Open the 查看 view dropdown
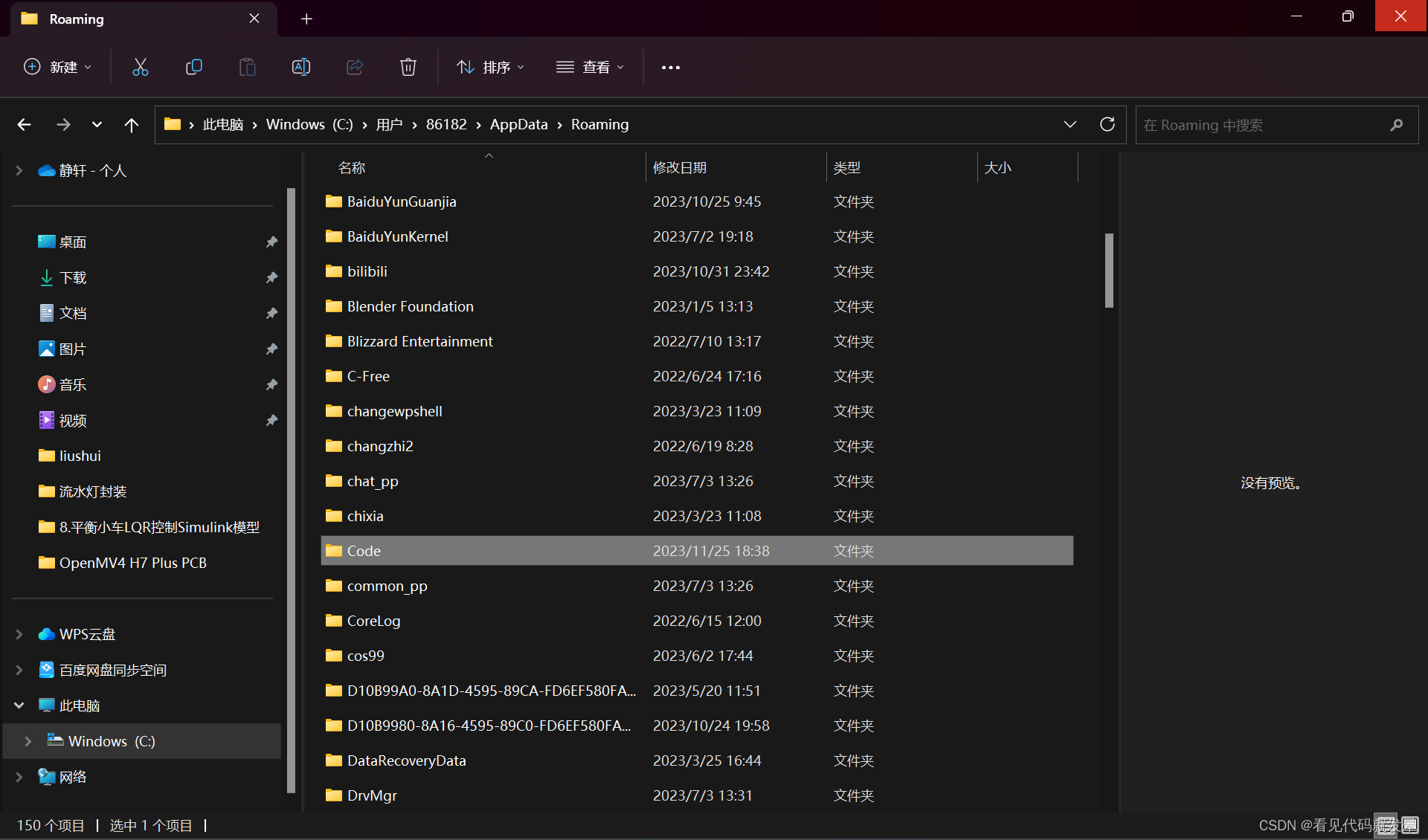The width and height of the screenshot is (1428, 840). (591, 67)
